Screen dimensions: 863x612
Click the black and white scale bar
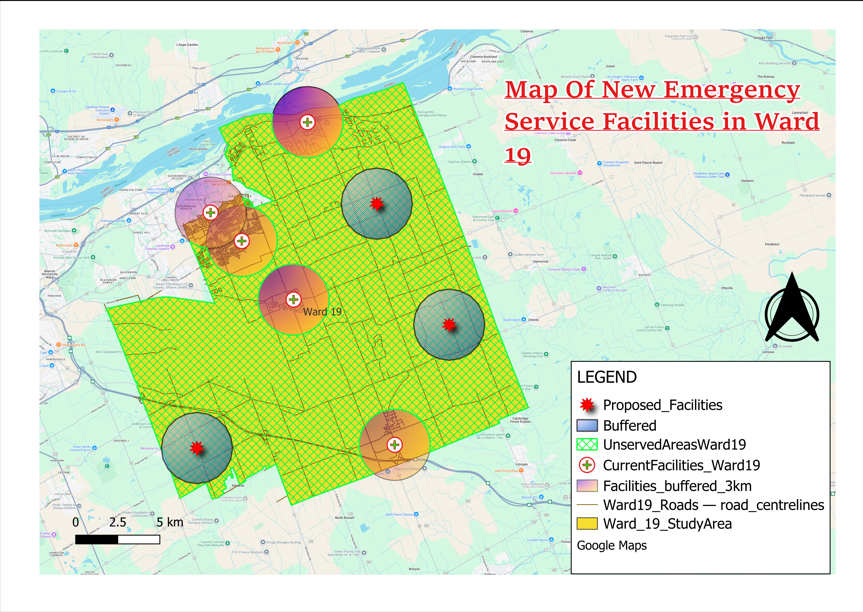pyautogui.click(x=117, y=540)
